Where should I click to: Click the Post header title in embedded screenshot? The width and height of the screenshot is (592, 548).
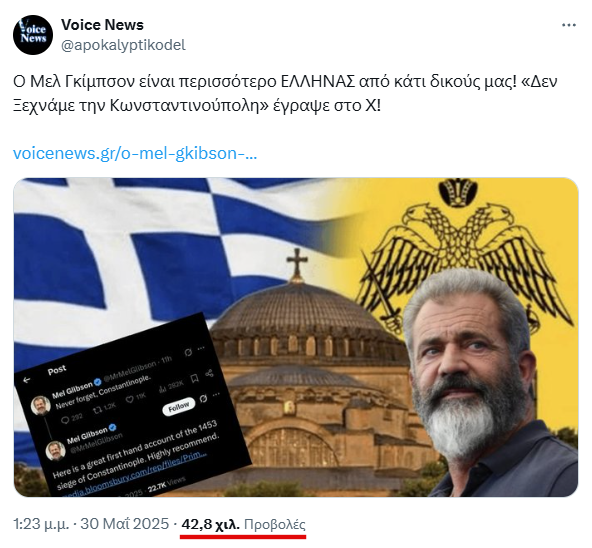click(x=57, y=370)
